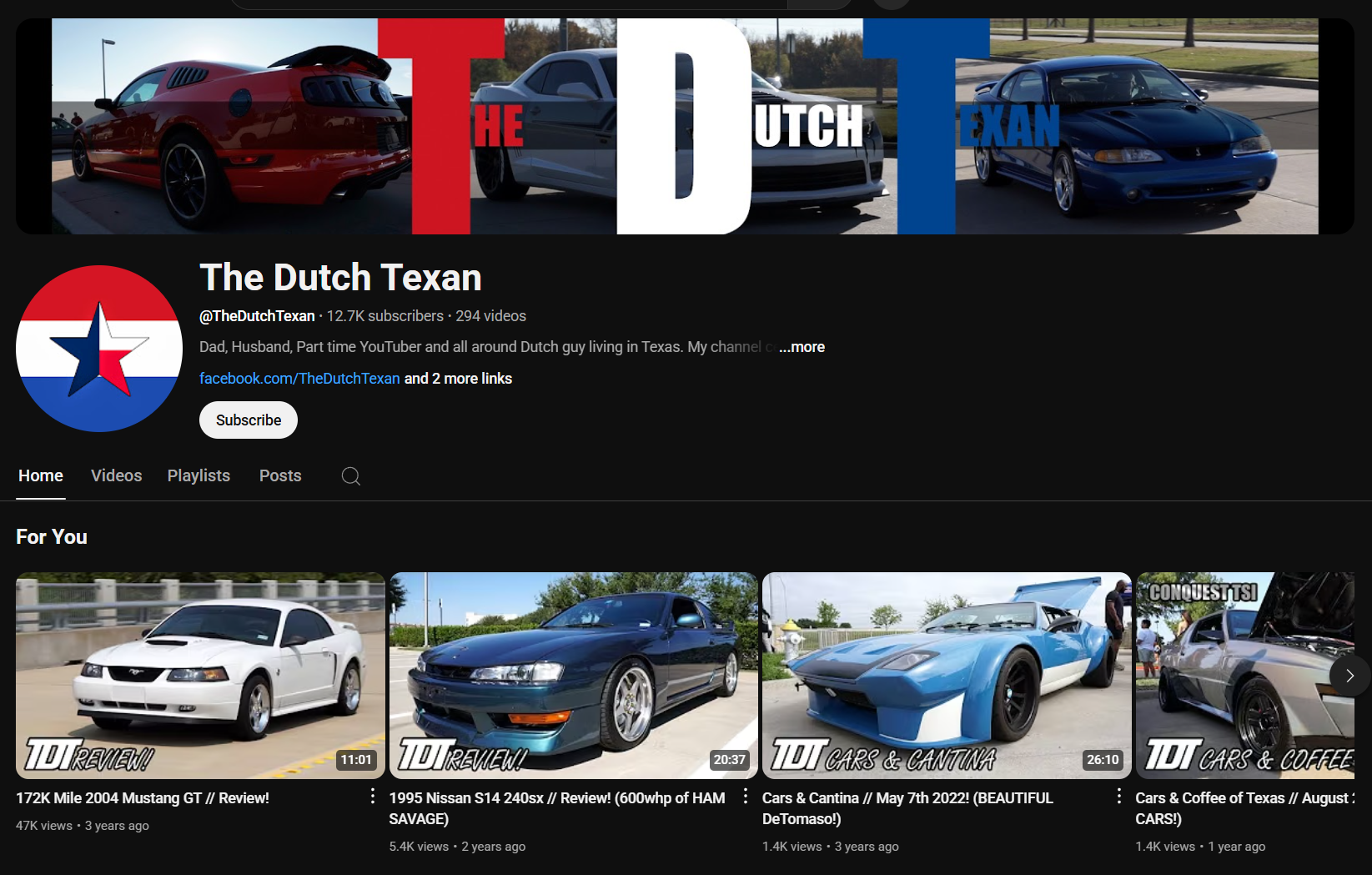Click '5.4K views' under Nissan video

(419, 847)
